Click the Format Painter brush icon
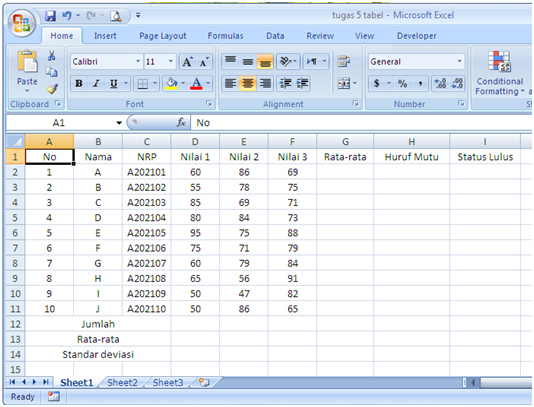534x407 pixels. coord(52,89)
